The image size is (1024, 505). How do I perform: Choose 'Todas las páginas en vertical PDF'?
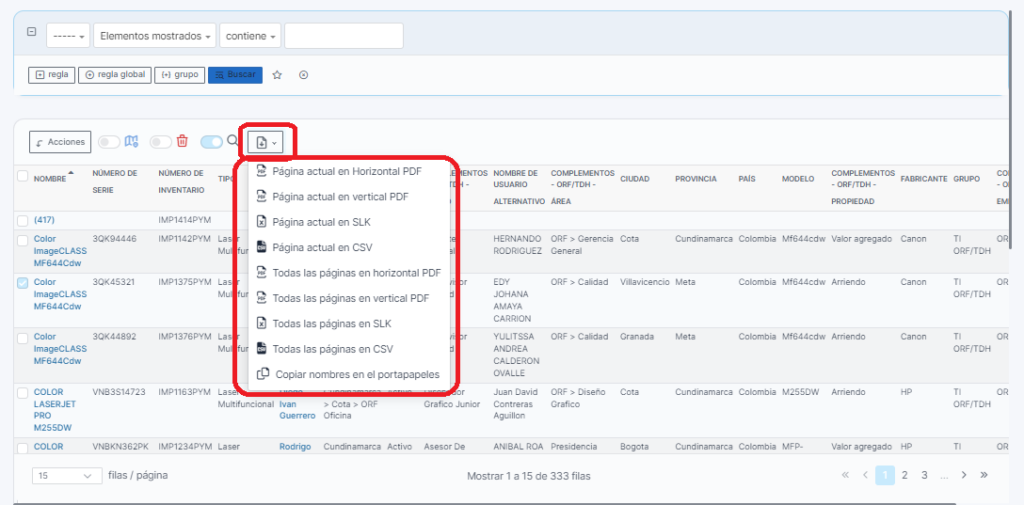(350, 298)
